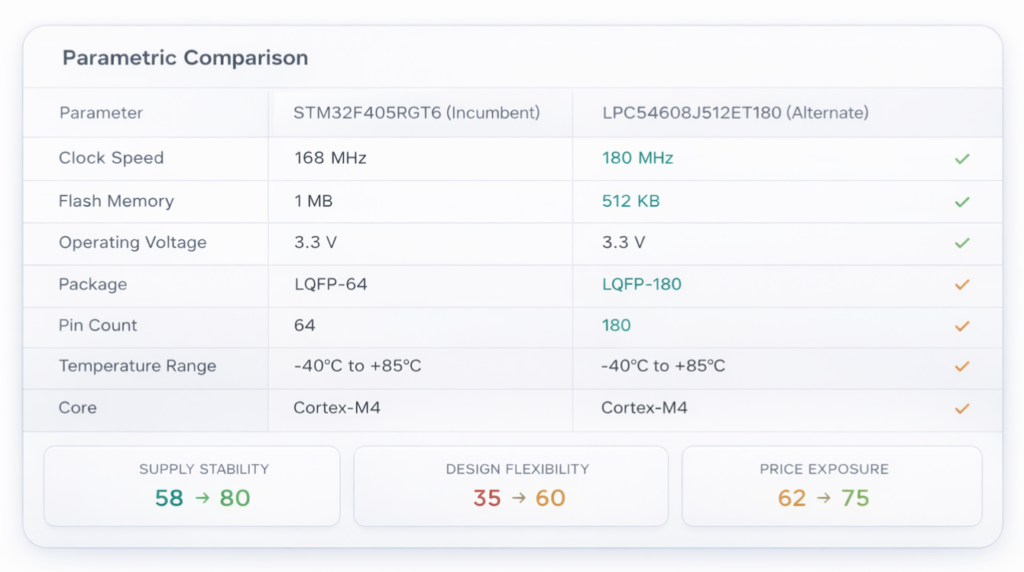Open the Price Exposure card label
Viewport: 1024px width, 572px height.
coord(823,469)
